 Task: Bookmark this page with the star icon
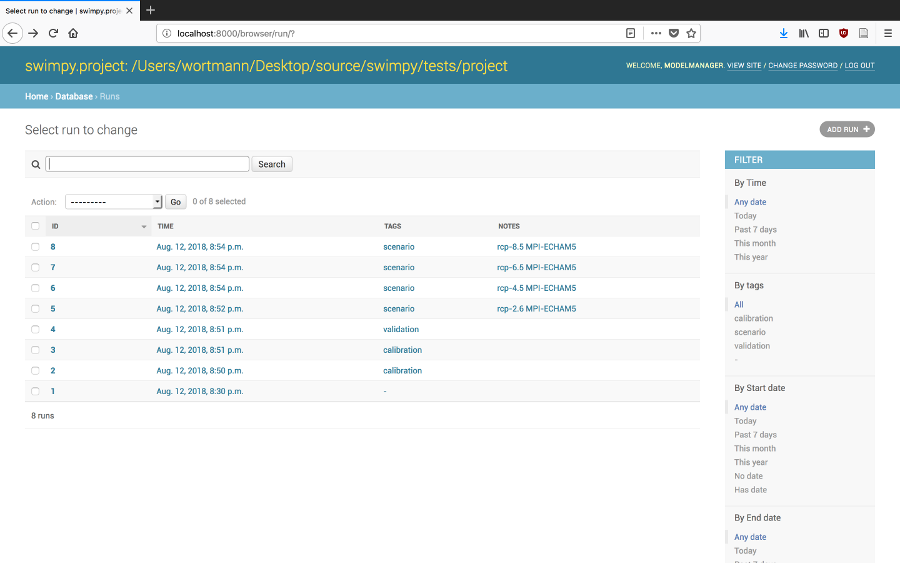691,33
